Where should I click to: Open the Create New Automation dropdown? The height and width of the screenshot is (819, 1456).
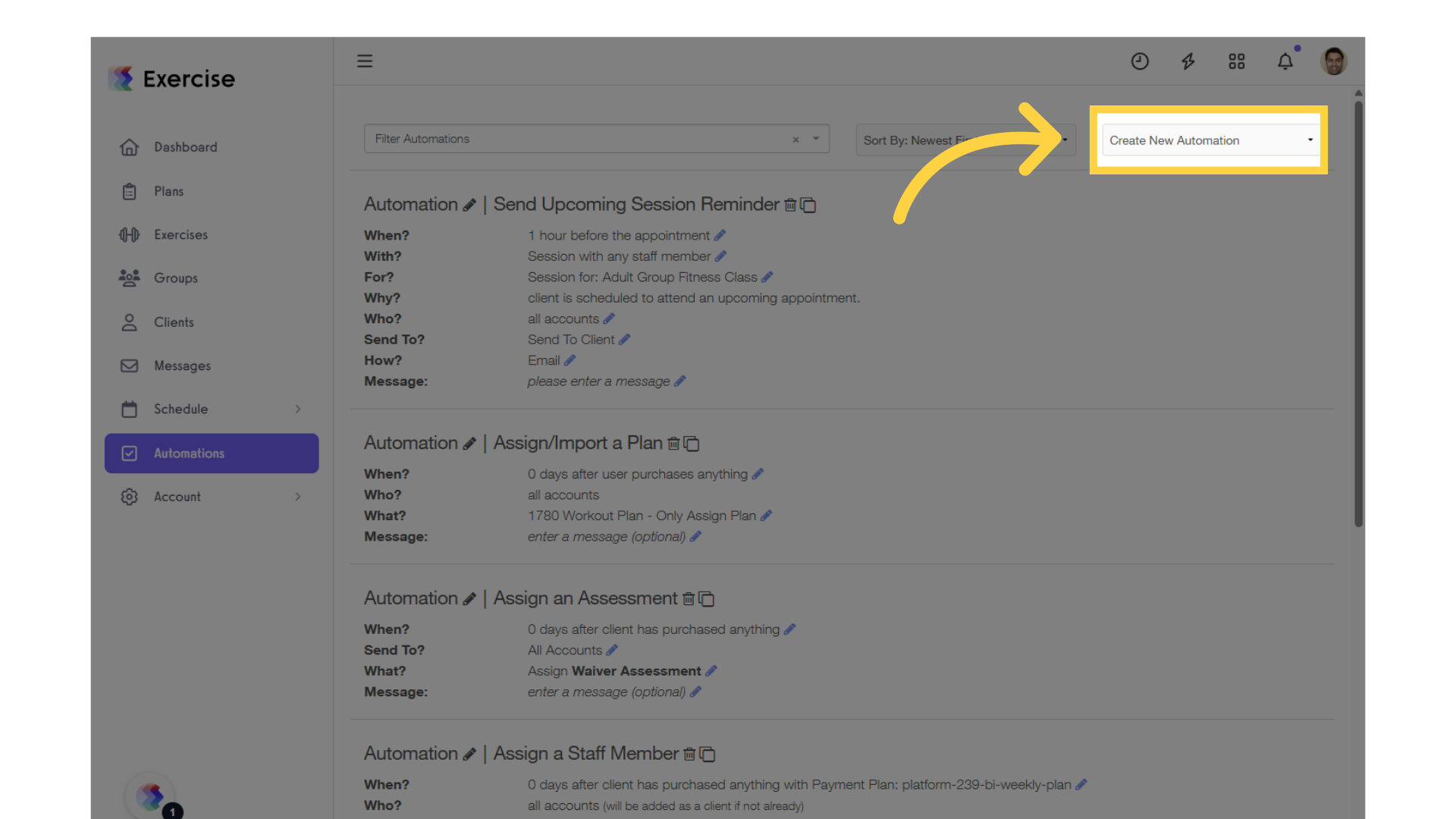click(1211, 140)
